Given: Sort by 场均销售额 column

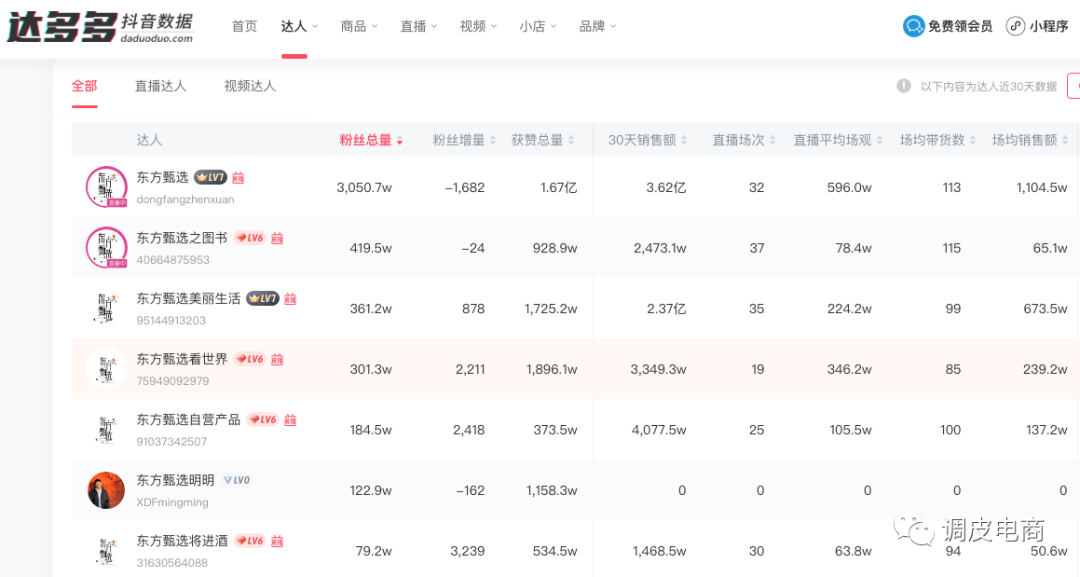Looking at the screenshot, I should tap(1030, 140).
